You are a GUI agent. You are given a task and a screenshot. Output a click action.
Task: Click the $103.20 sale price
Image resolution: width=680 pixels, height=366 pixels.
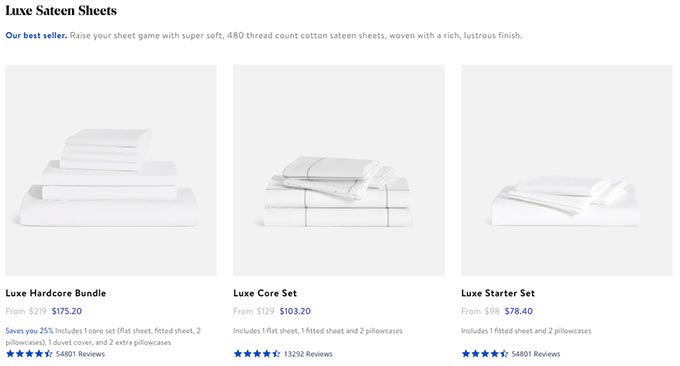[x=295, y=311]
